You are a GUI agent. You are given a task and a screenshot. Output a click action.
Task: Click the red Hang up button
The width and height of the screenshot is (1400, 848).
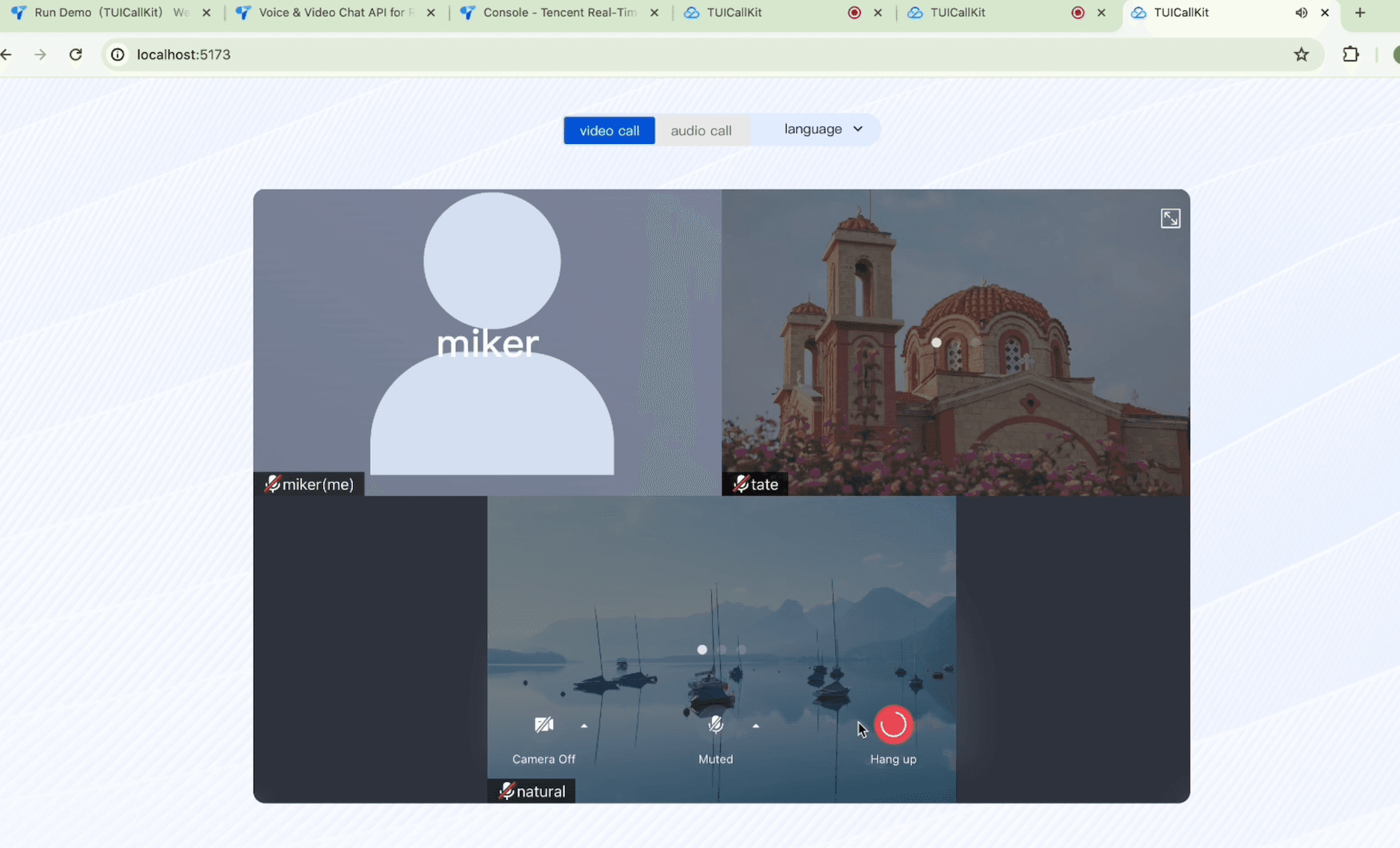pyautogui.click(x=893, y=725)
